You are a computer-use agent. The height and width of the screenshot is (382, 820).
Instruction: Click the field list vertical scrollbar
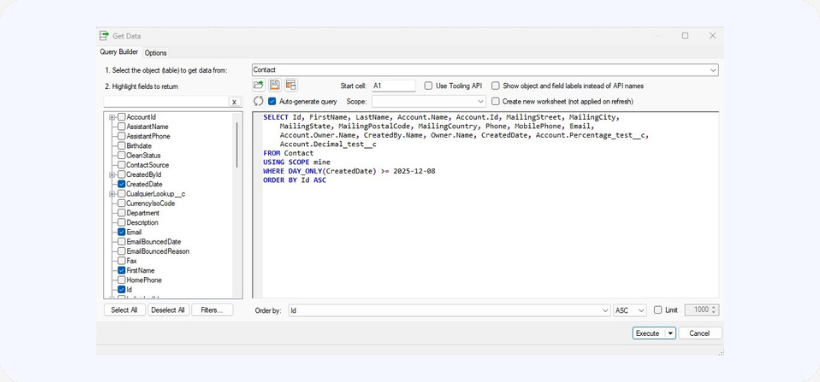(237, 145)
